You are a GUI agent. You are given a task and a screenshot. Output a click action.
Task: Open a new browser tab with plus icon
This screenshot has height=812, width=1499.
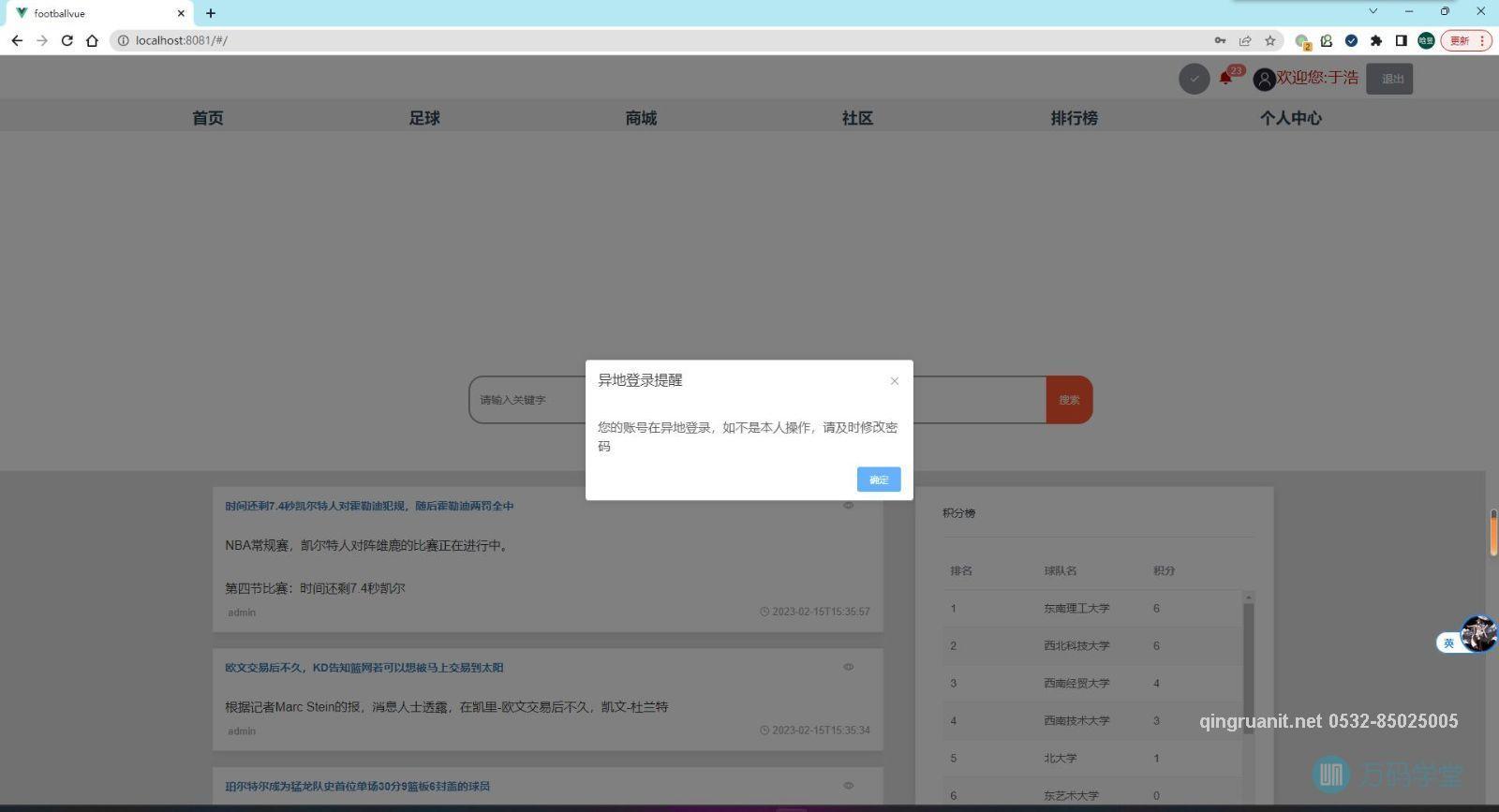[x=211, y=13]
